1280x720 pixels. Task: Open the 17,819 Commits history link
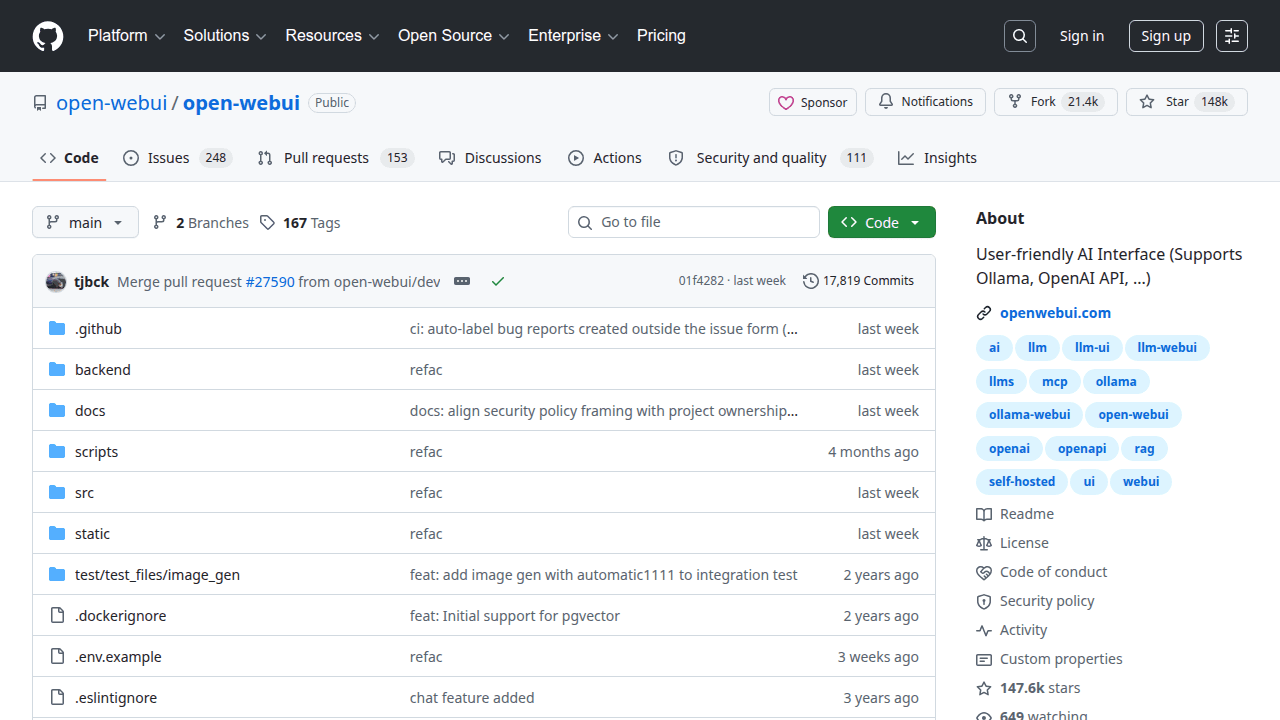pyautogui.click(x=859, y=281)
